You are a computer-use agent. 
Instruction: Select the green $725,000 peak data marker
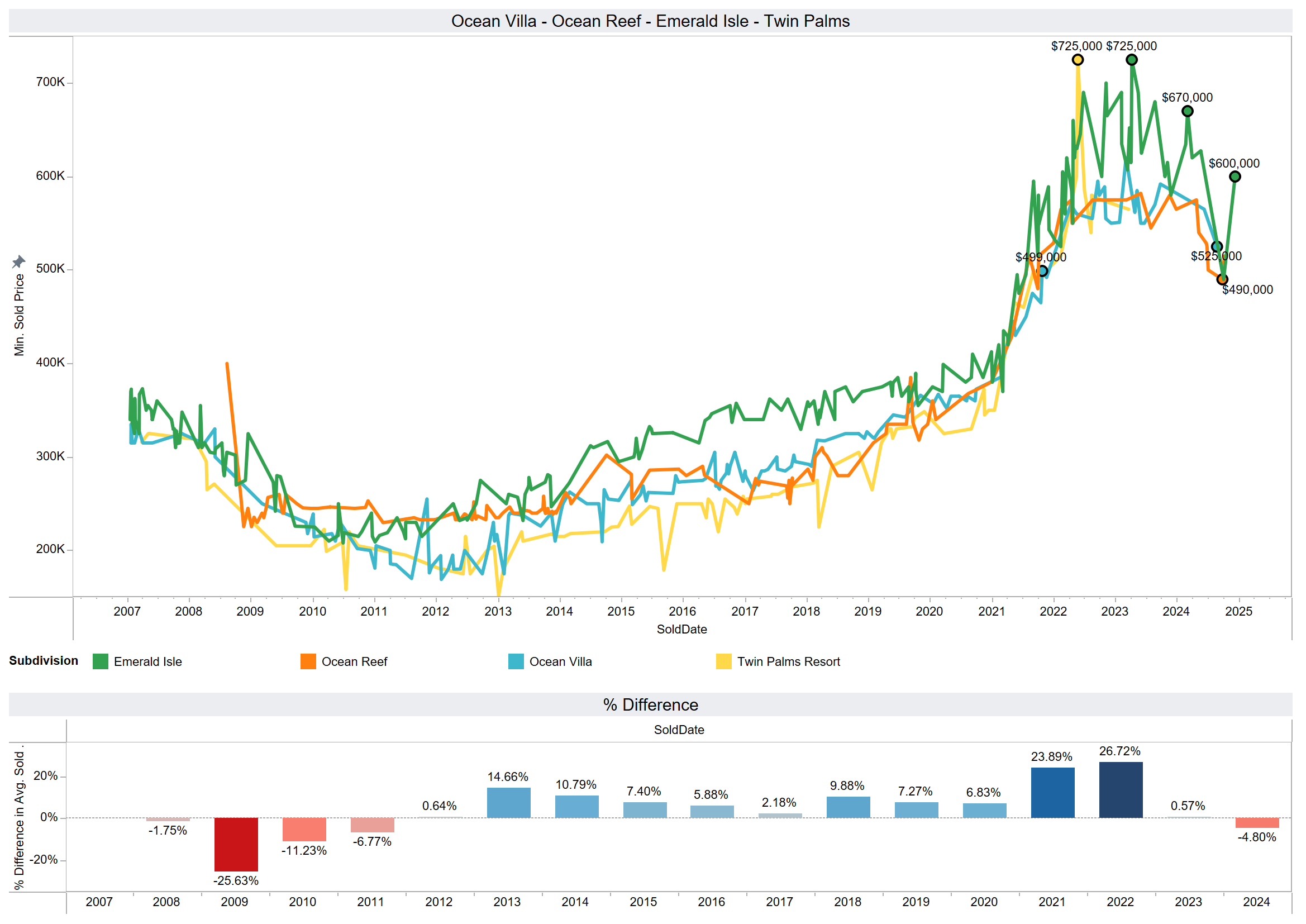point(1132,60)
